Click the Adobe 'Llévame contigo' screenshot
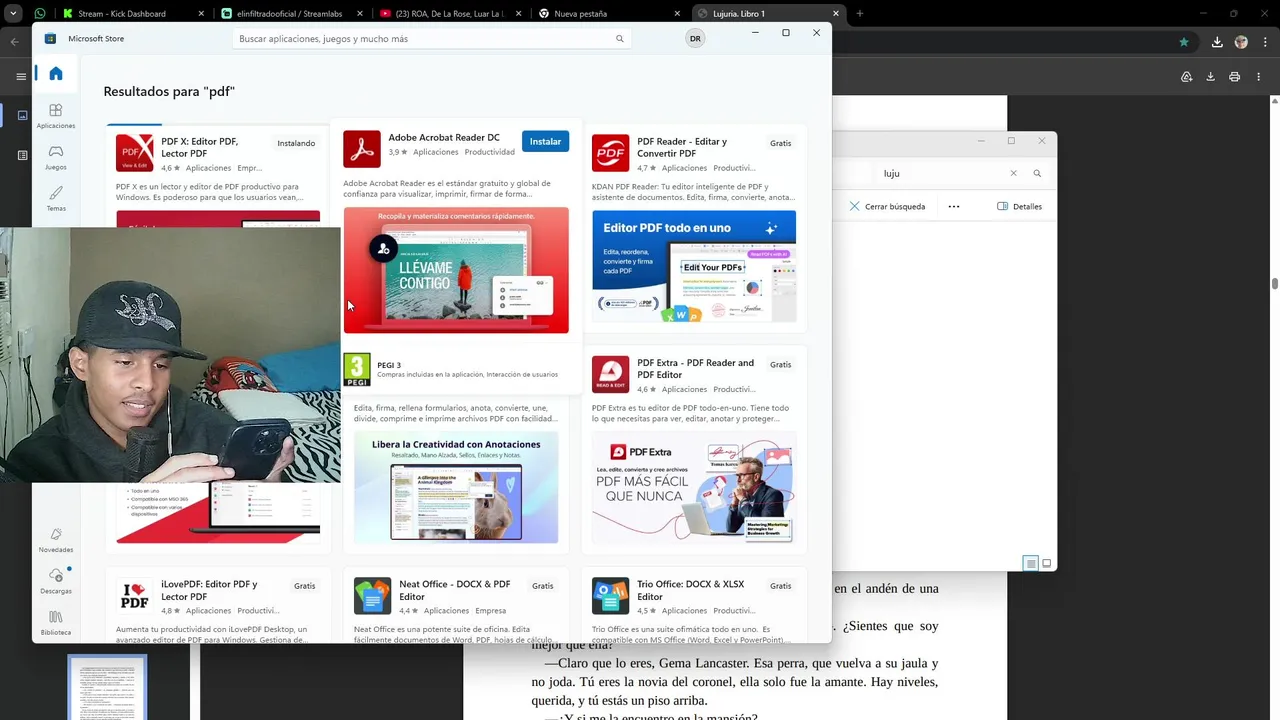Image resolution: width=1280 pixels, height=720 pixels. pyautogui.click(x=456, y=270)
